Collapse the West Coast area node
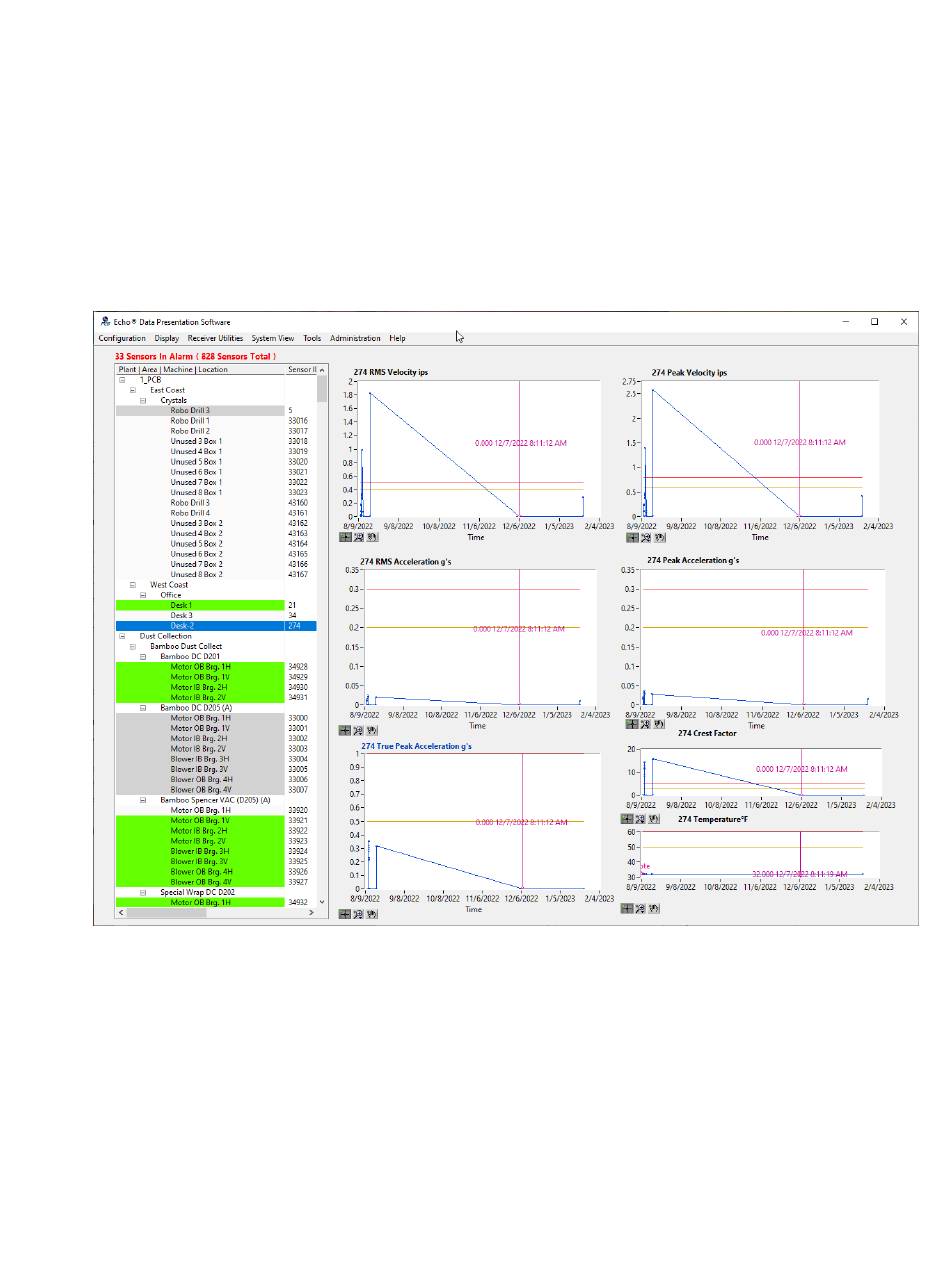 132,585
